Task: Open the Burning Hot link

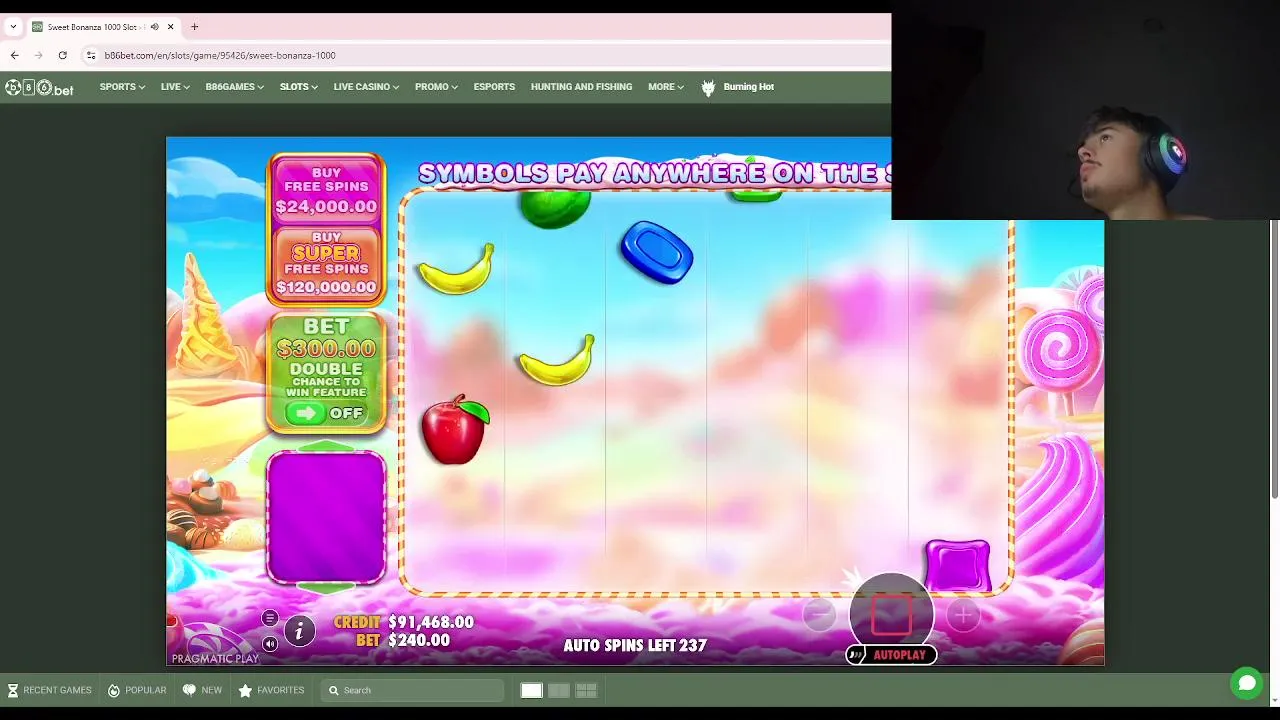Action: point(749,87)
